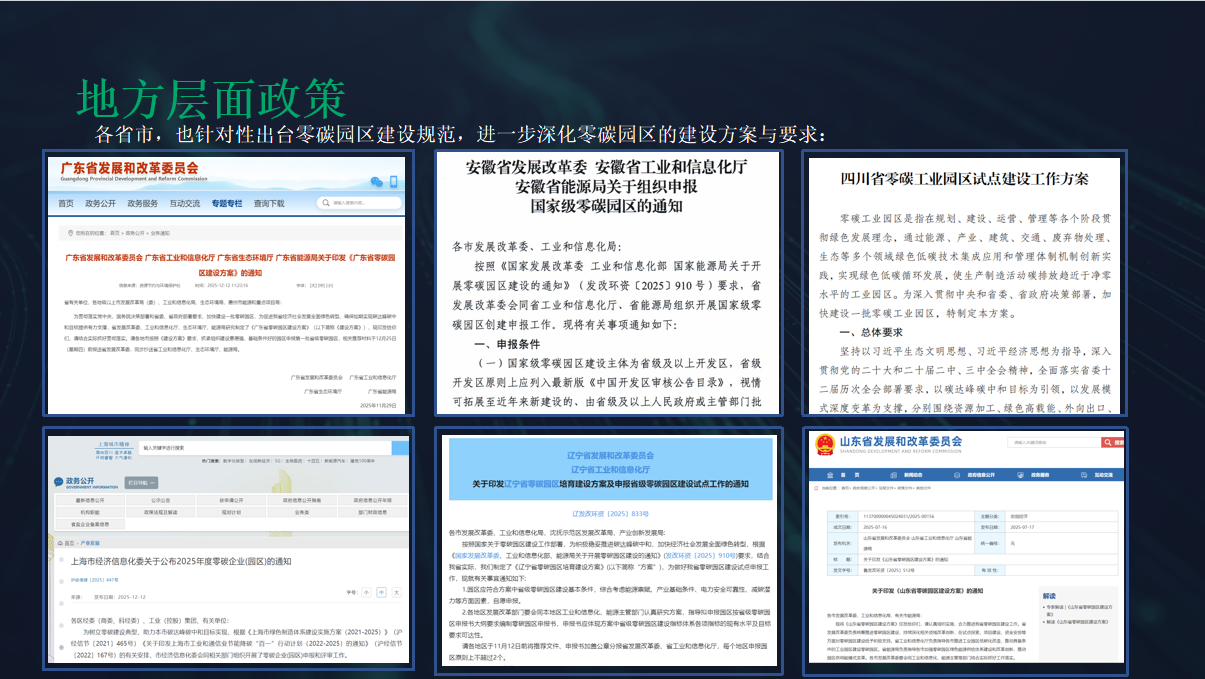Click red 搜索 search button on Shandong page
This screenshot has height=679, width=1205.
[x=1113, y=442]
